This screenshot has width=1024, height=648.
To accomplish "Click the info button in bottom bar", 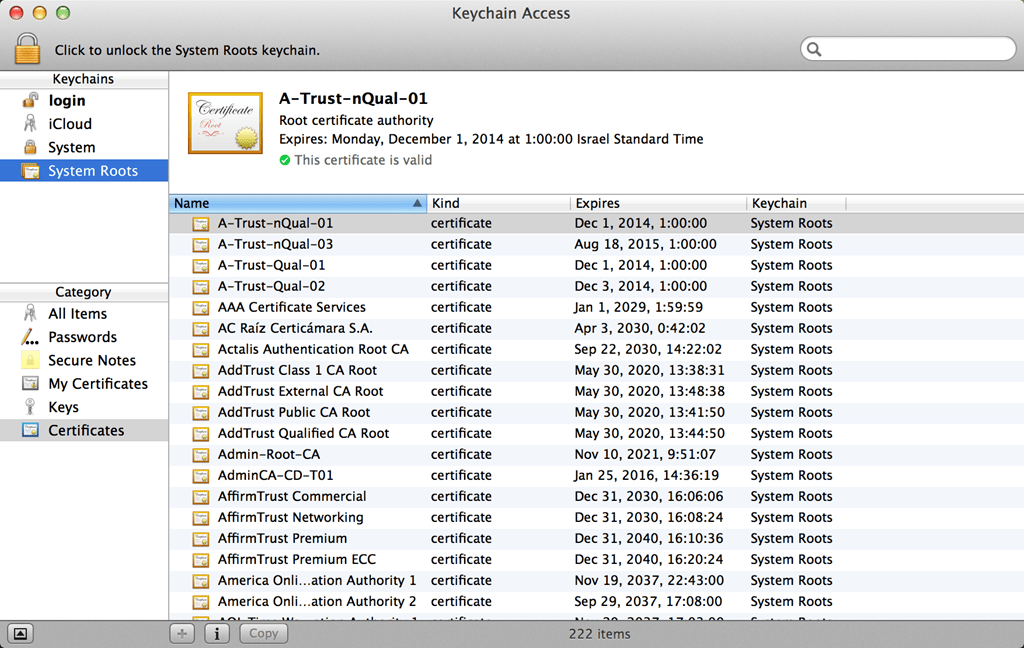I will (x=217, y=634).
